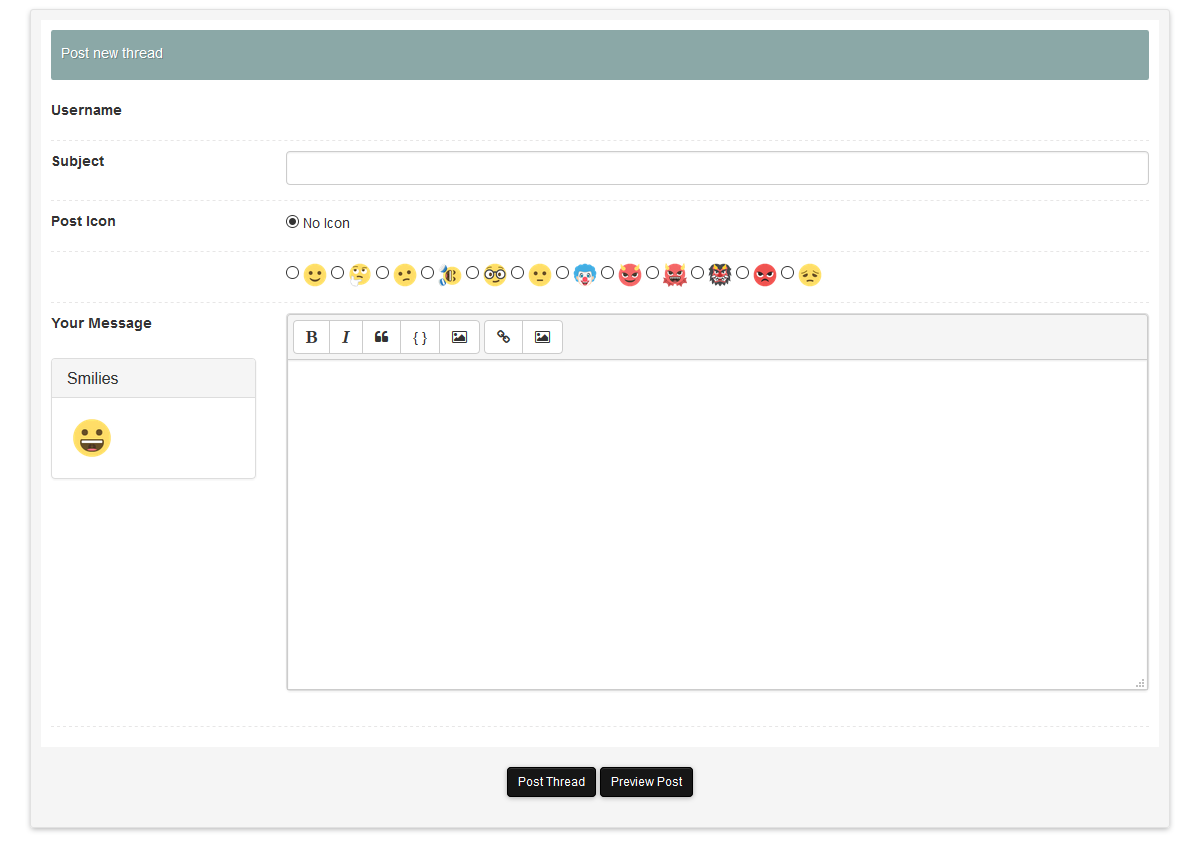The width and height of the screenshot is (1200, 860).
Task: Select radio button for the thinking face icon
Action: click(x=337, y=272)
